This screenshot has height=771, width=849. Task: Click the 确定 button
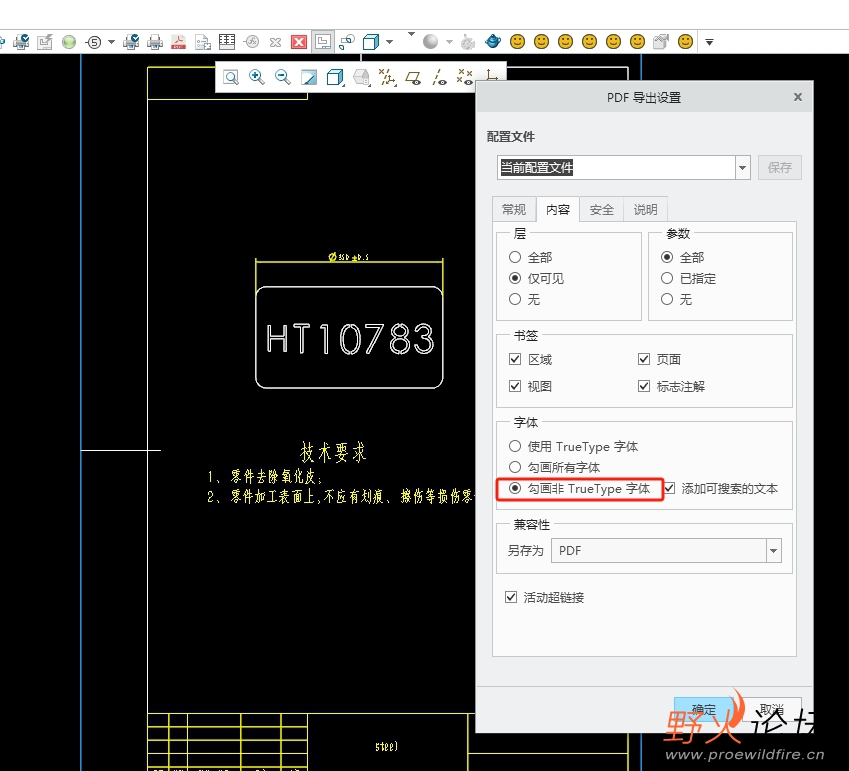704,710
